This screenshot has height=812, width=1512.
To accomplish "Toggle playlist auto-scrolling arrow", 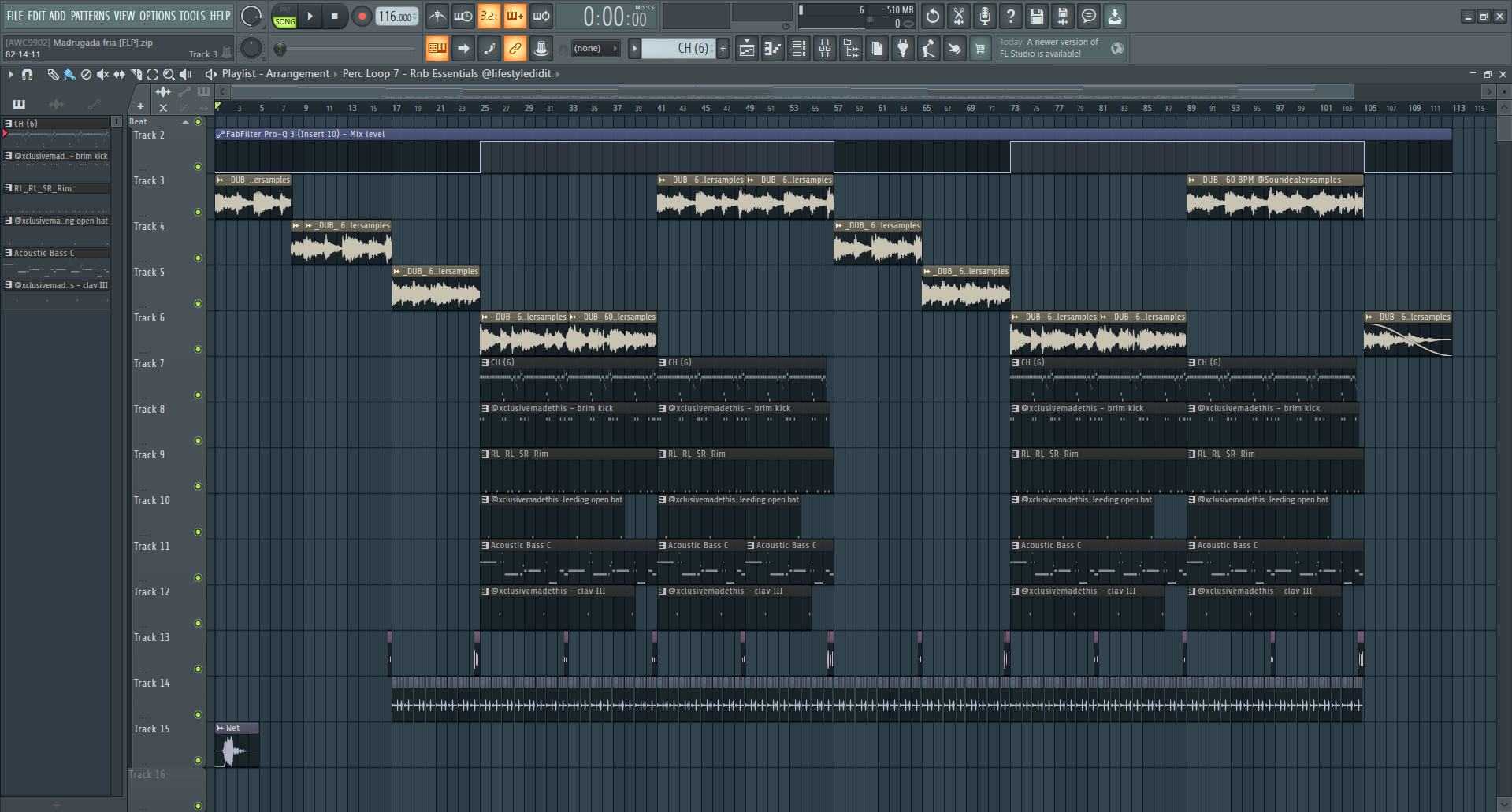I will [x=463, y=48].
